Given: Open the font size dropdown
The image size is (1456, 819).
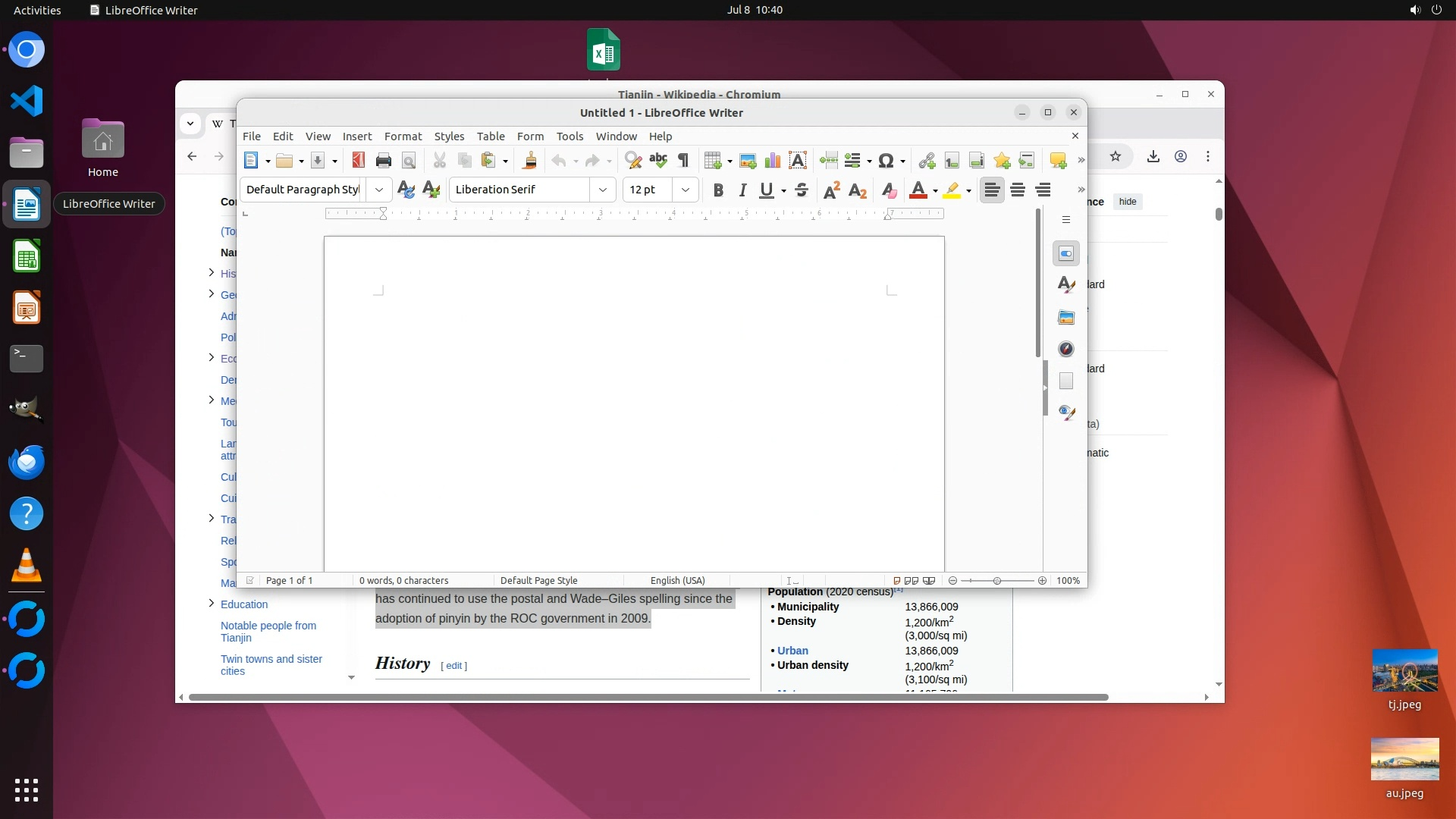Looking at the screenshot, I should point(686,190).
